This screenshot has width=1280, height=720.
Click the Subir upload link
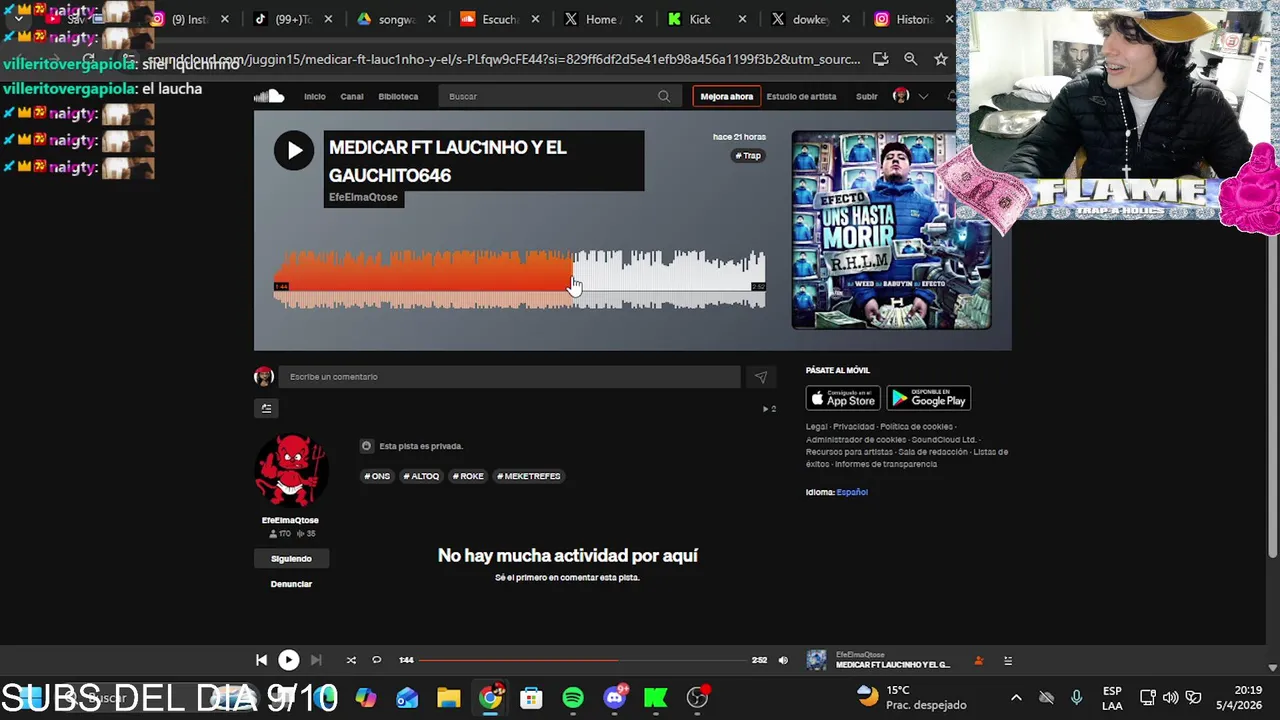[867, 97]
